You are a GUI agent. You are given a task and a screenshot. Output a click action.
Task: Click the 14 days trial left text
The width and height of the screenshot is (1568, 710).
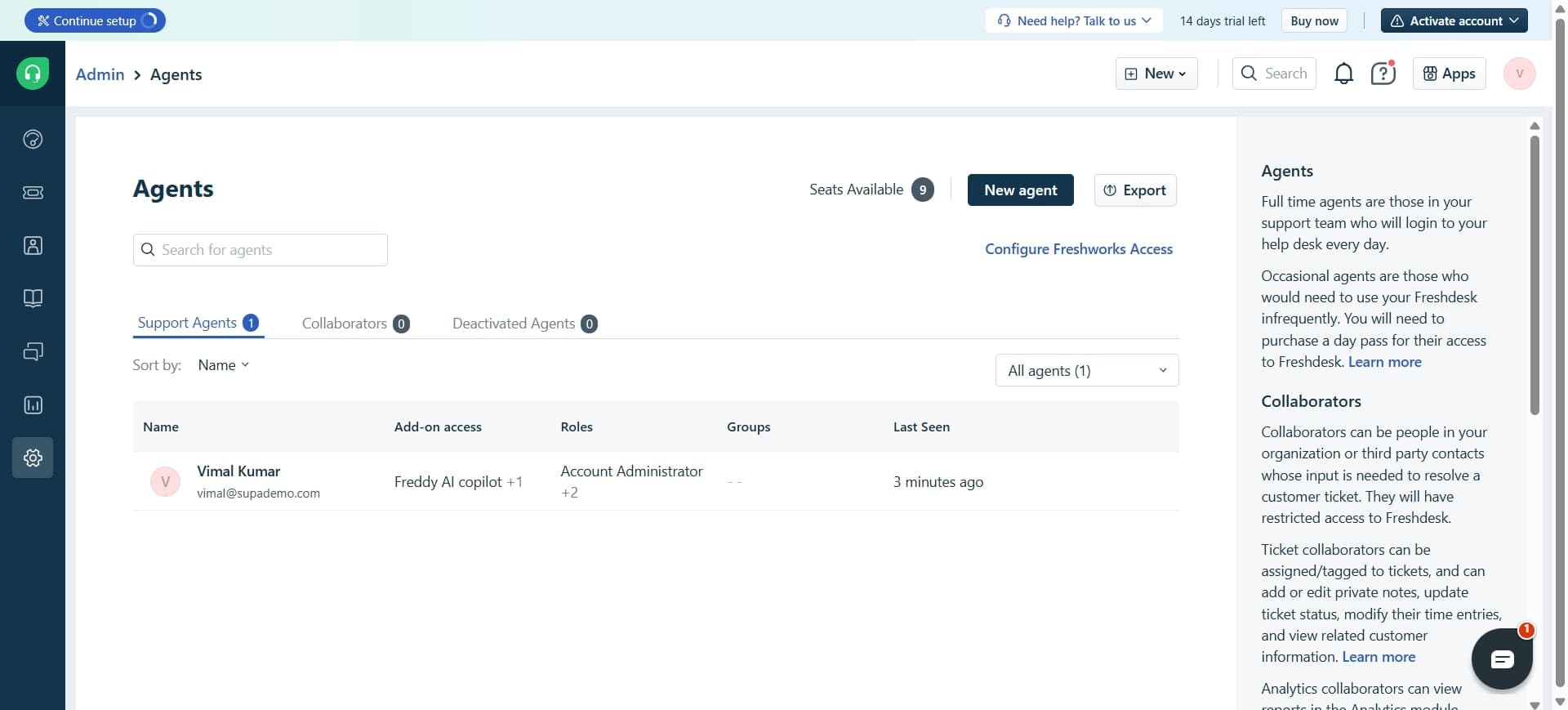[1223, 20]
